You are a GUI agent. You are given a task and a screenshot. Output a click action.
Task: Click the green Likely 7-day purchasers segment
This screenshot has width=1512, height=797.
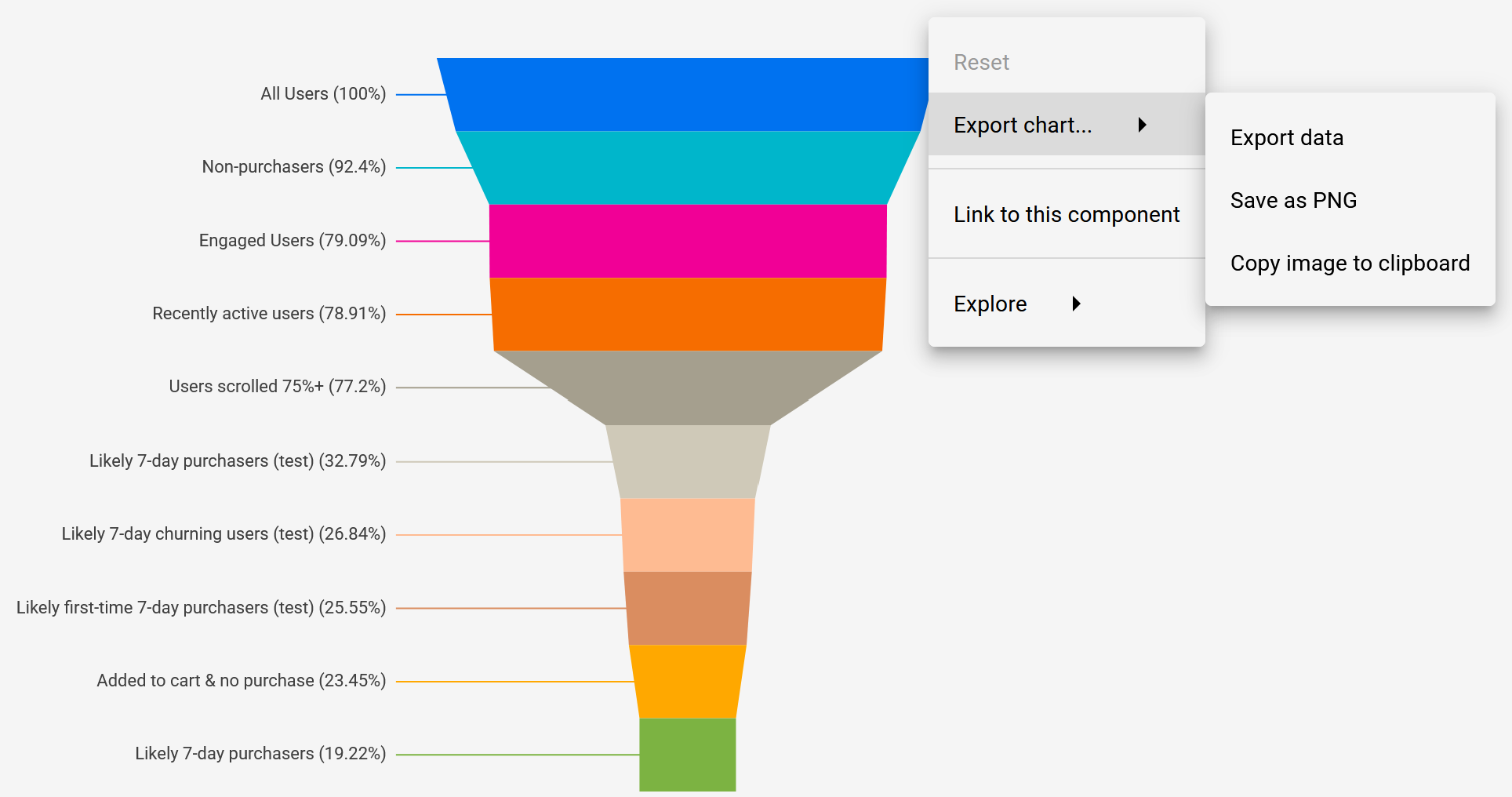(x=688, y=755)
